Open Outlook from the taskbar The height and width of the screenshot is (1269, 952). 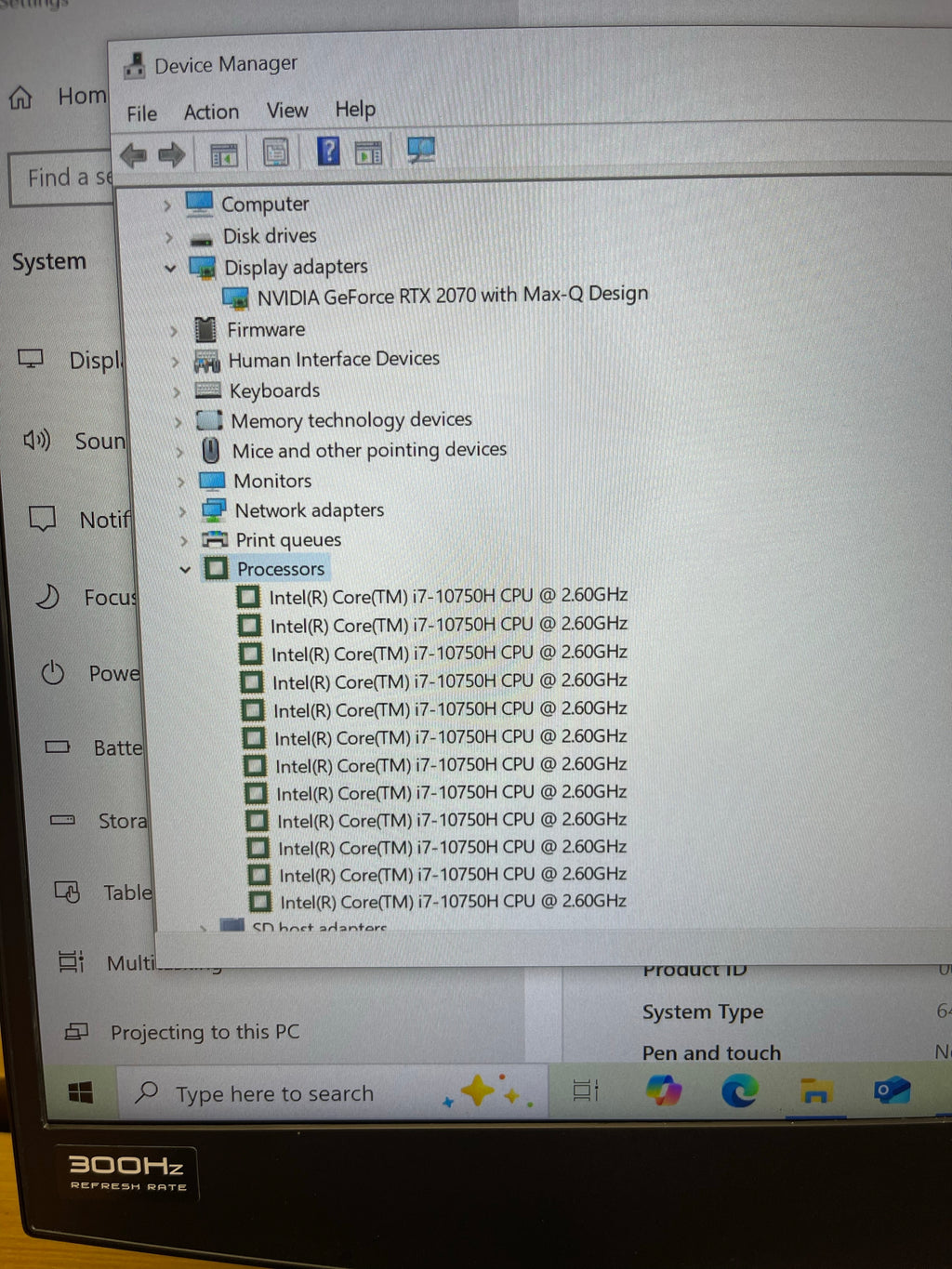(892, 1090)
